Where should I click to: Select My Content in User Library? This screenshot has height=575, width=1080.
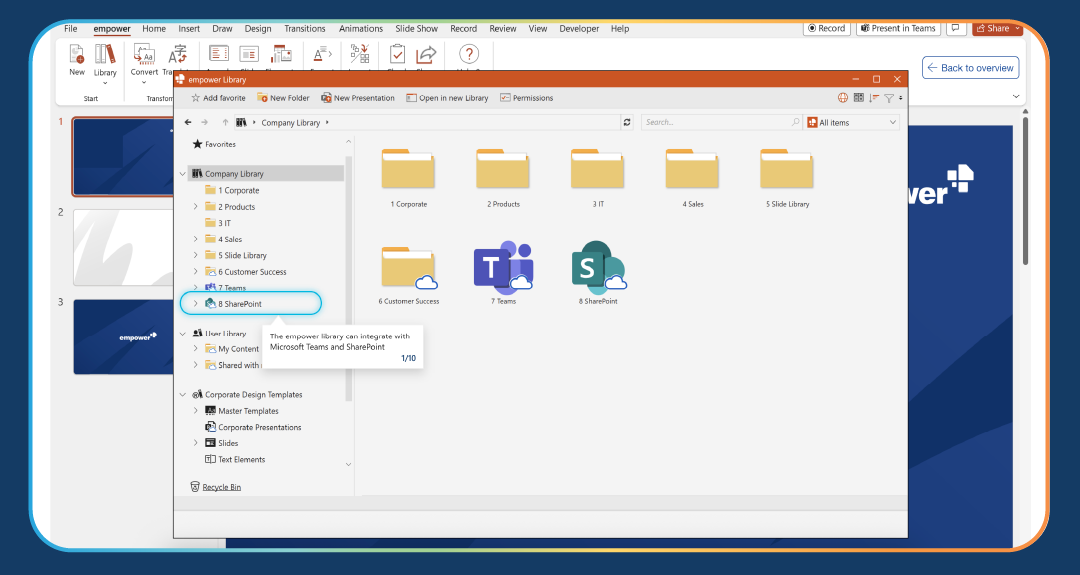(x=232, y=349)
